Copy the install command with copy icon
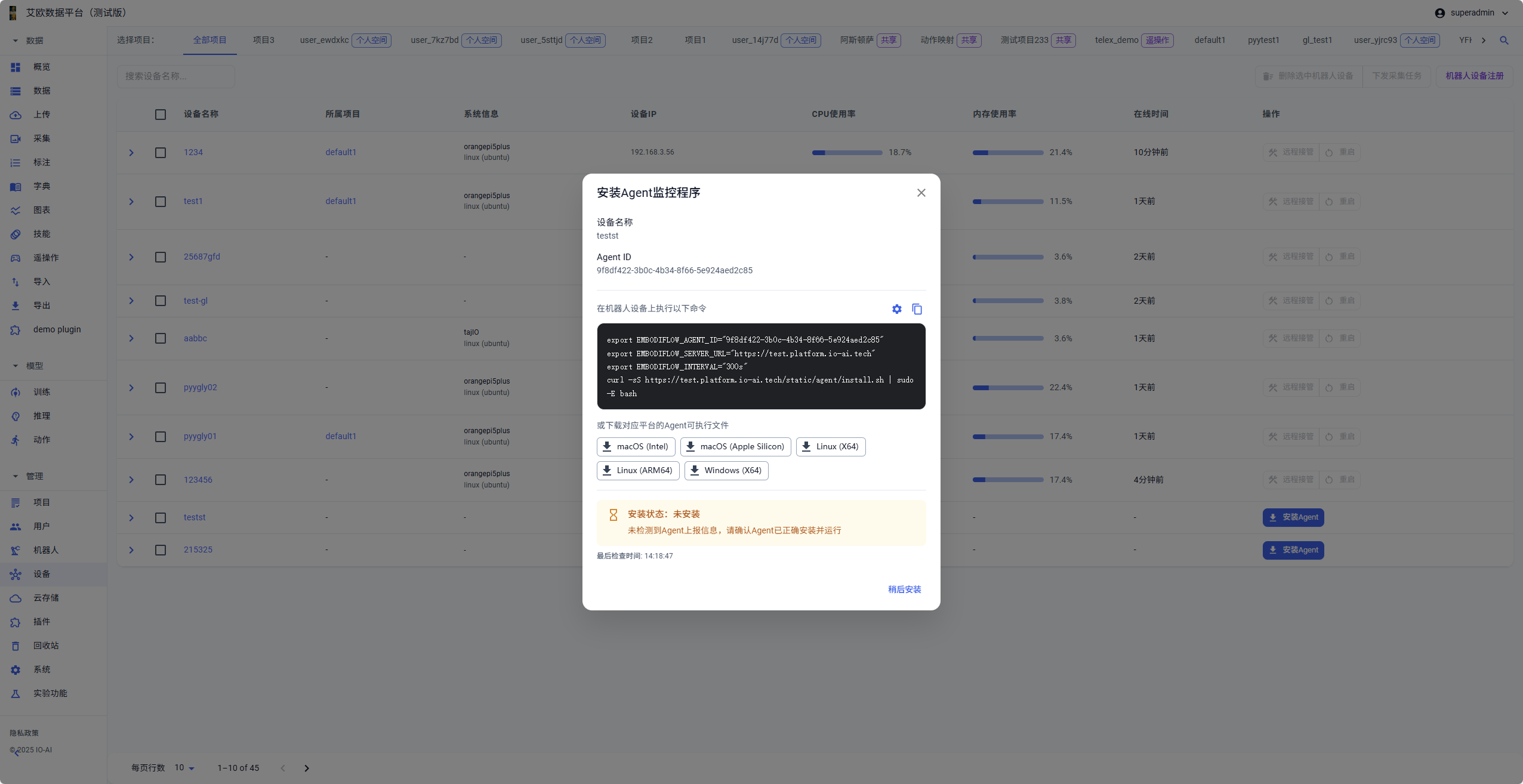This screenshot has height=784, width=1523. 917,309
